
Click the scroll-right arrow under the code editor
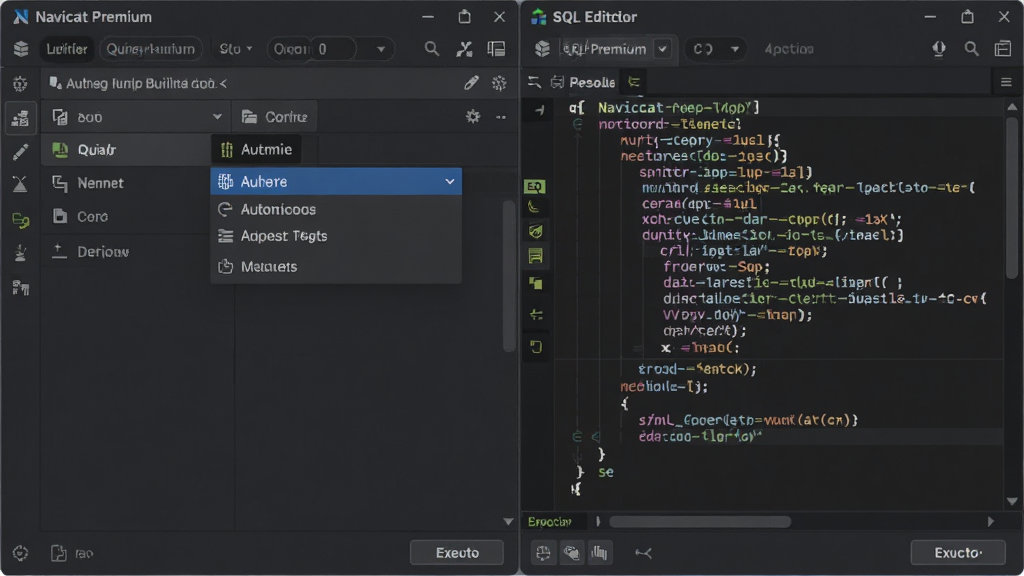[x=991, y=522]
